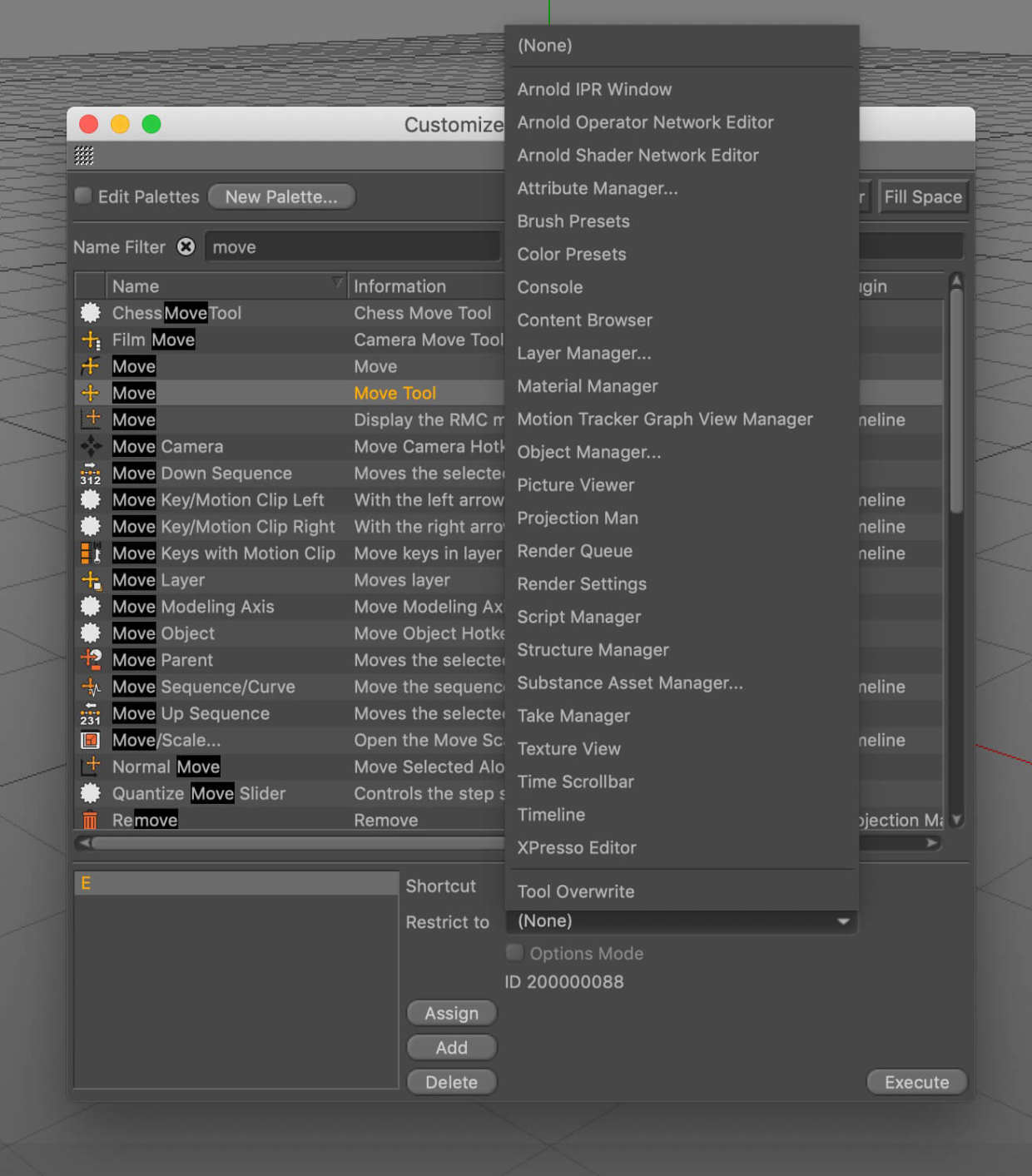Enable the Edit Palettes checkbox
The image size is (1032, 1176).
point(83,196)
